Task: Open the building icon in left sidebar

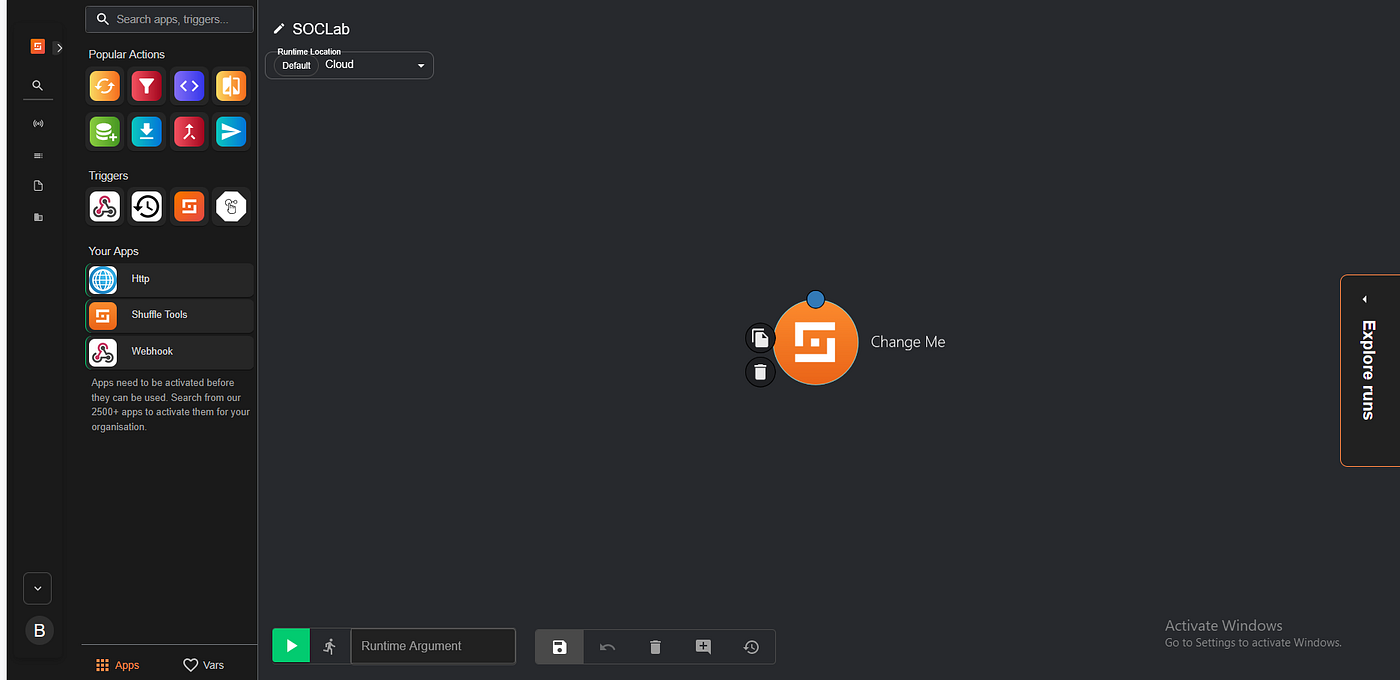Action: tap(38, 217)
